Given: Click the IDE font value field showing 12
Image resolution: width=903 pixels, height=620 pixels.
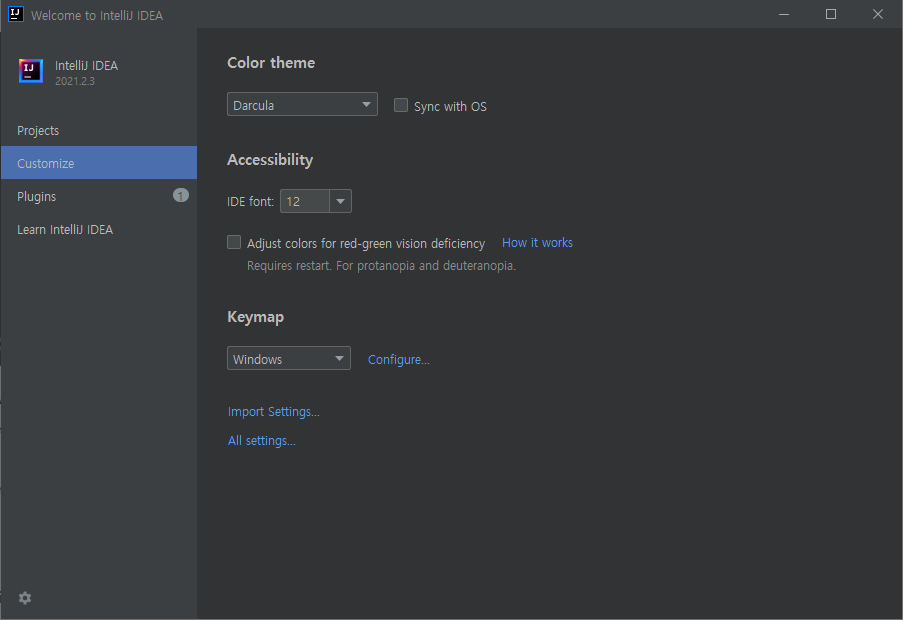Looking at the screenshot, I should point(305,201).
